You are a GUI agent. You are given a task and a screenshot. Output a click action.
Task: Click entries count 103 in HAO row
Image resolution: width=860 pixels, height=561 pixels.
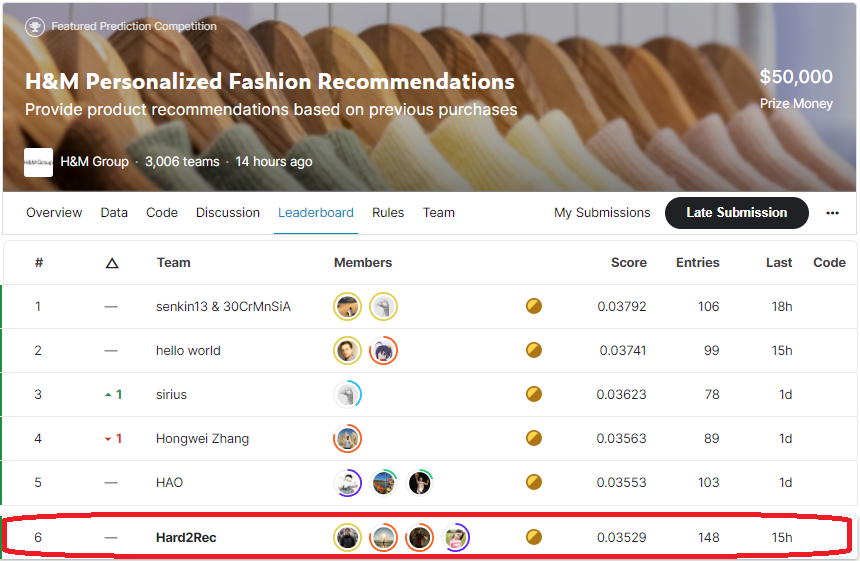coord(709,483)
